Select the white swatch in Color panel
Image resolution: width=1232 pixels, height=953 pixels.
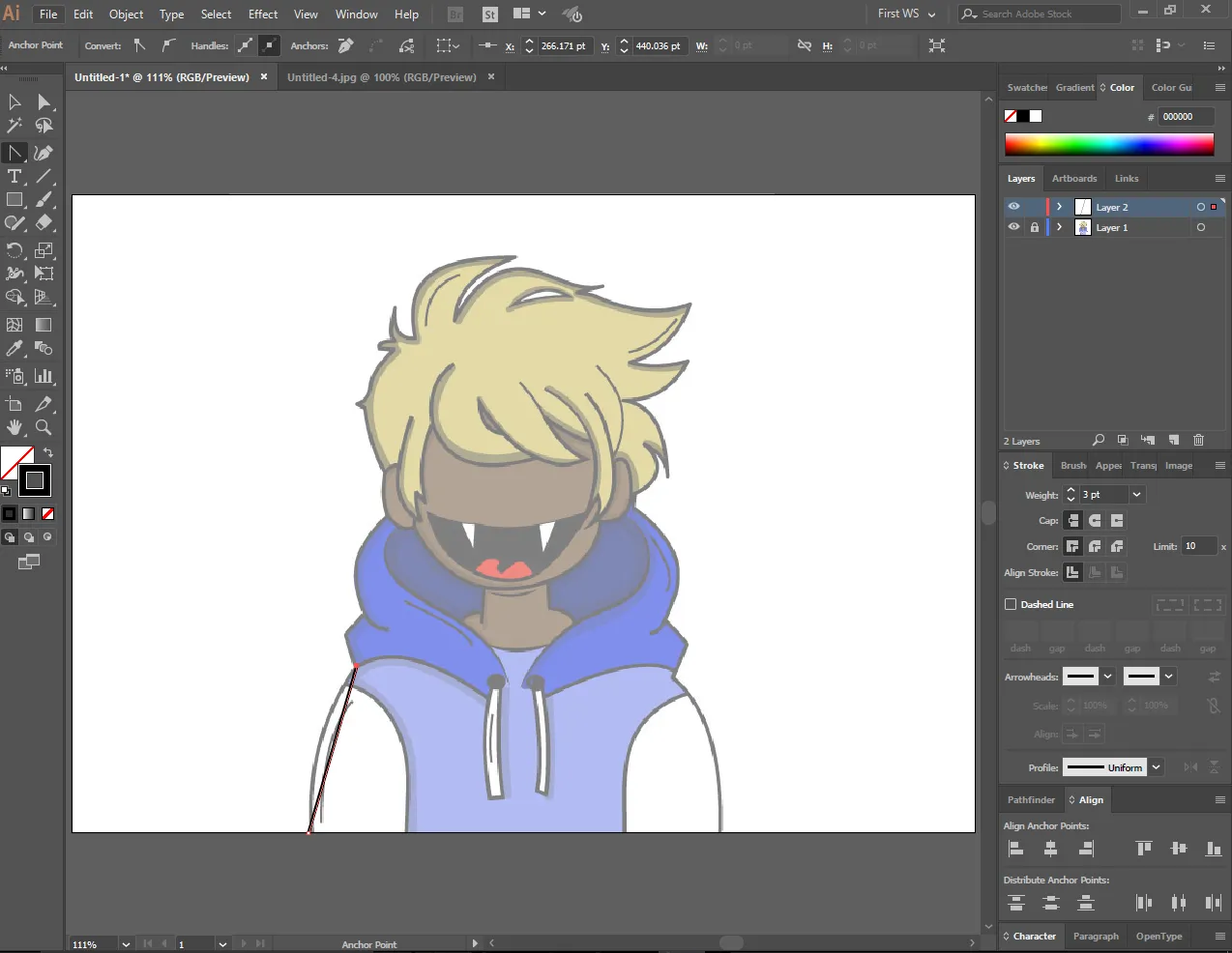1036,116
